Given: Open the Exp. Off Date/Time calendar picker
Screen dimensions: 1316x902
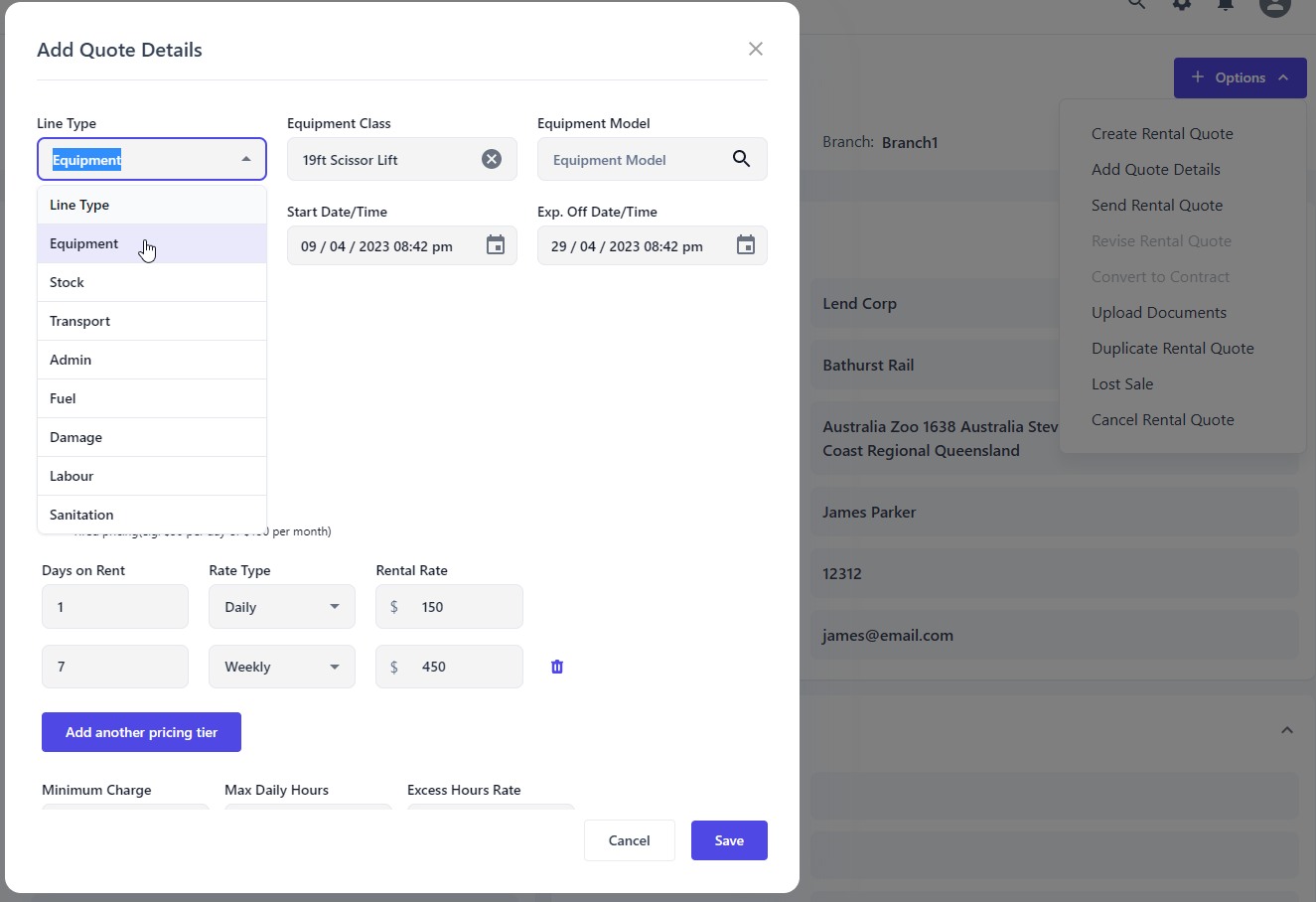Looking at the screenshot, I should 746,245.
